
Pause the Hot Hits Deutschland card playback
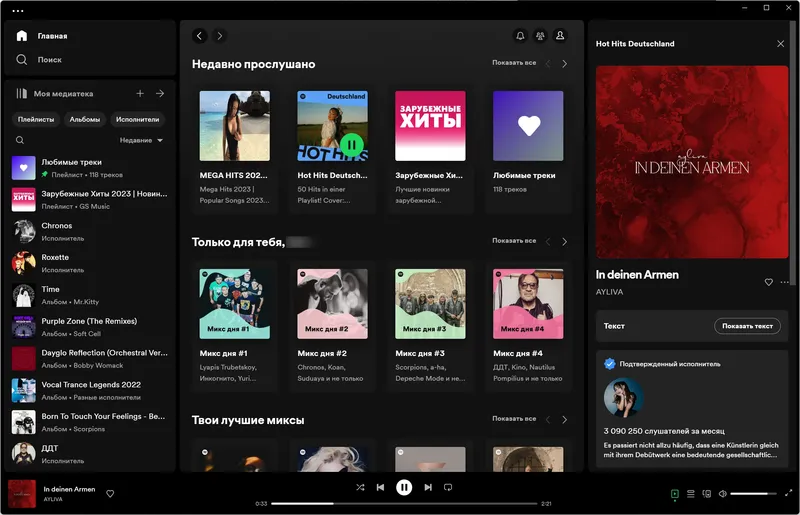[x=352, y=145]
